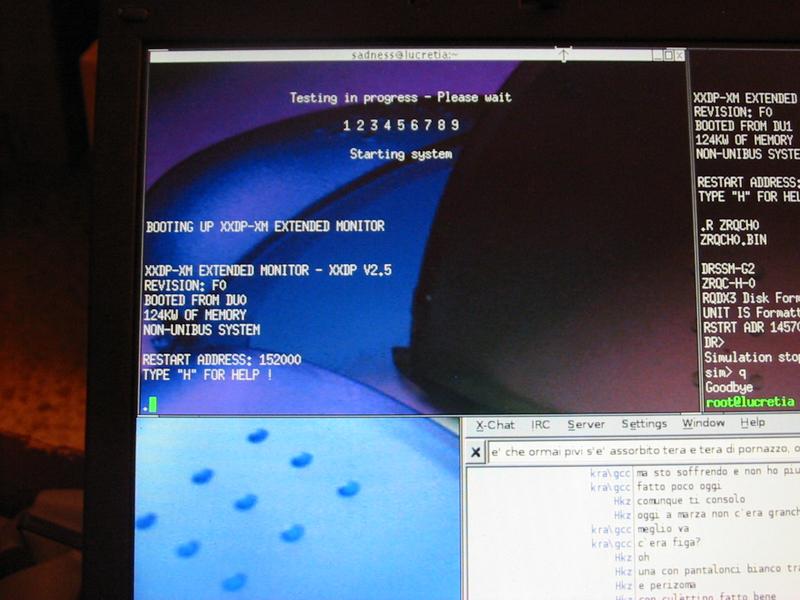Open the X-Chat menu
The width and height of the screenshot is (800, 600).
pos(495,425)
